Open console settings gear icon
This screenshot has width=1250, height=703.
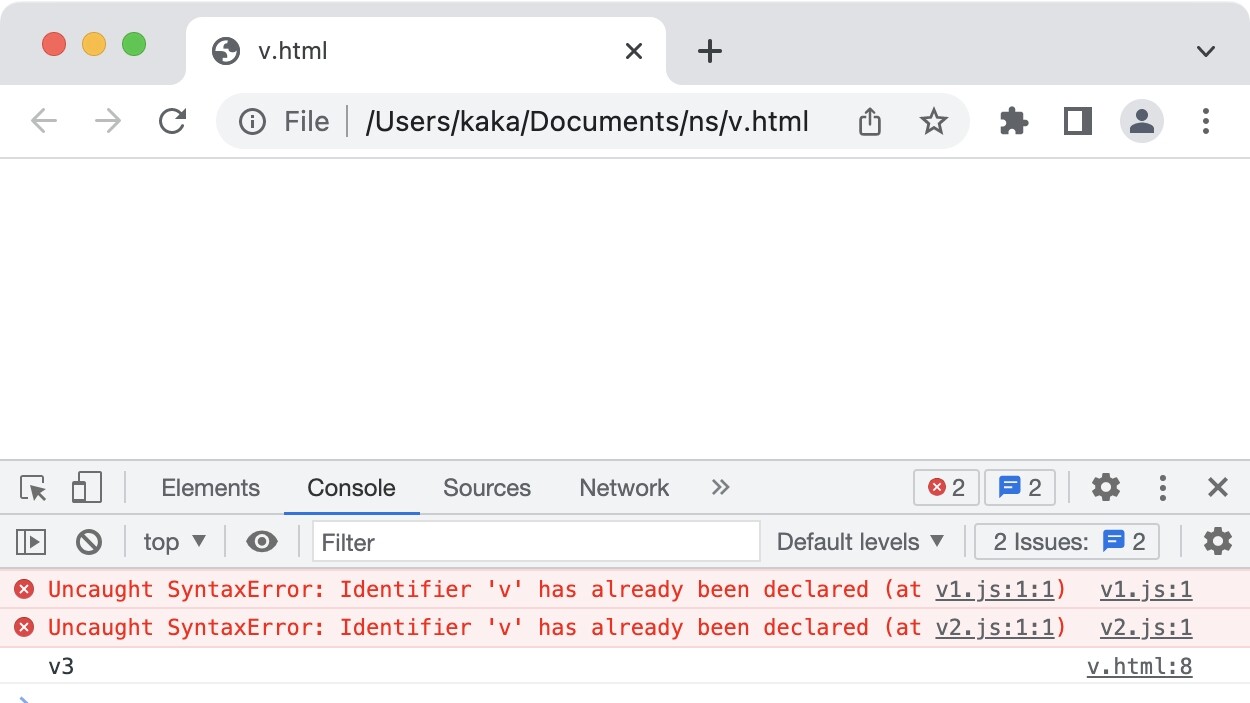pyautogui.click(x=1217, y=542)
